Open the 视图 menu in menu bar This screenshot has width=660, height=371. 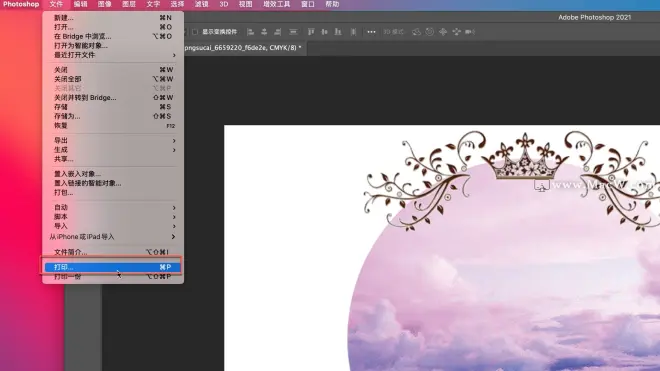pos(245,4)
